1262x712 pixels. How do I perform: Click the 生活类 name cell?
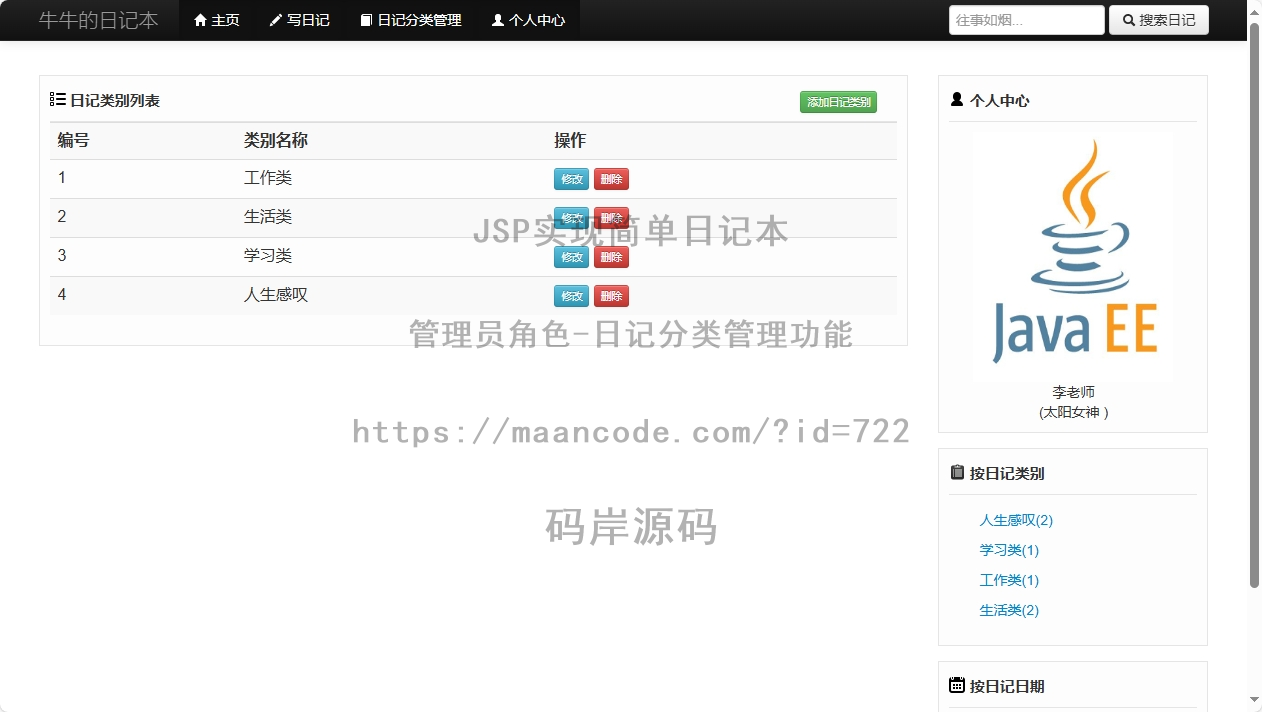[268, 217]
